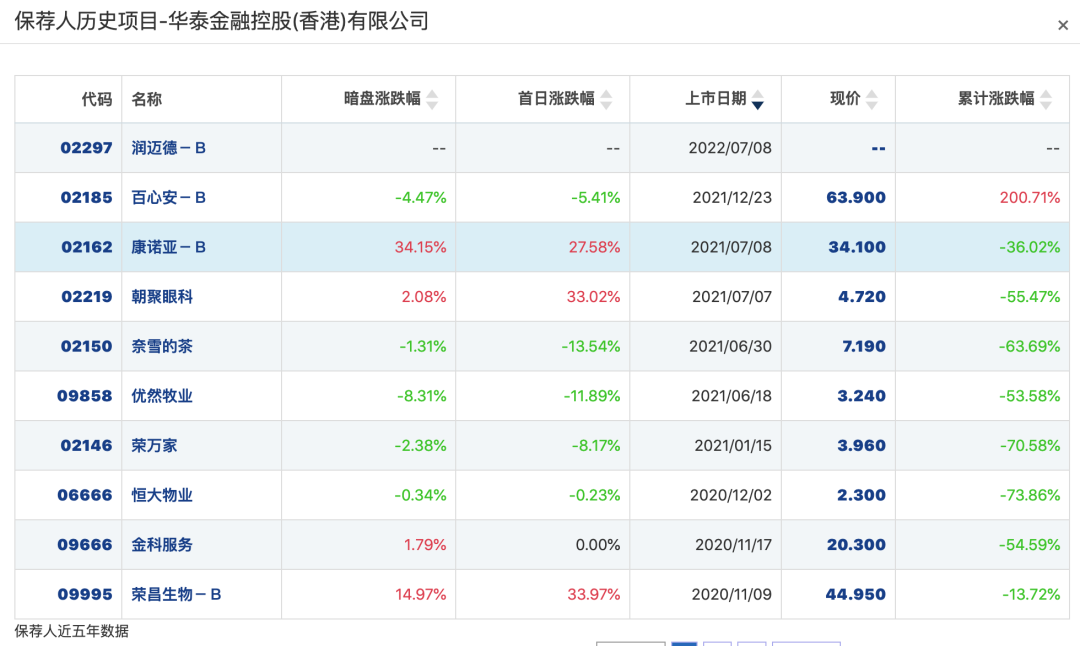This screenshot has width=1080, height=646.
Task: Toggle the 上市日期 sort arrows
Action: (x=758, y=100)
